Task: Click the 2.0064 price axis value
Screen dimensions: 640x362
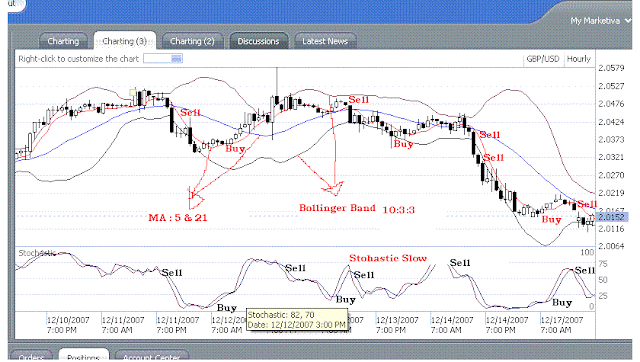Action: [611, 246]
